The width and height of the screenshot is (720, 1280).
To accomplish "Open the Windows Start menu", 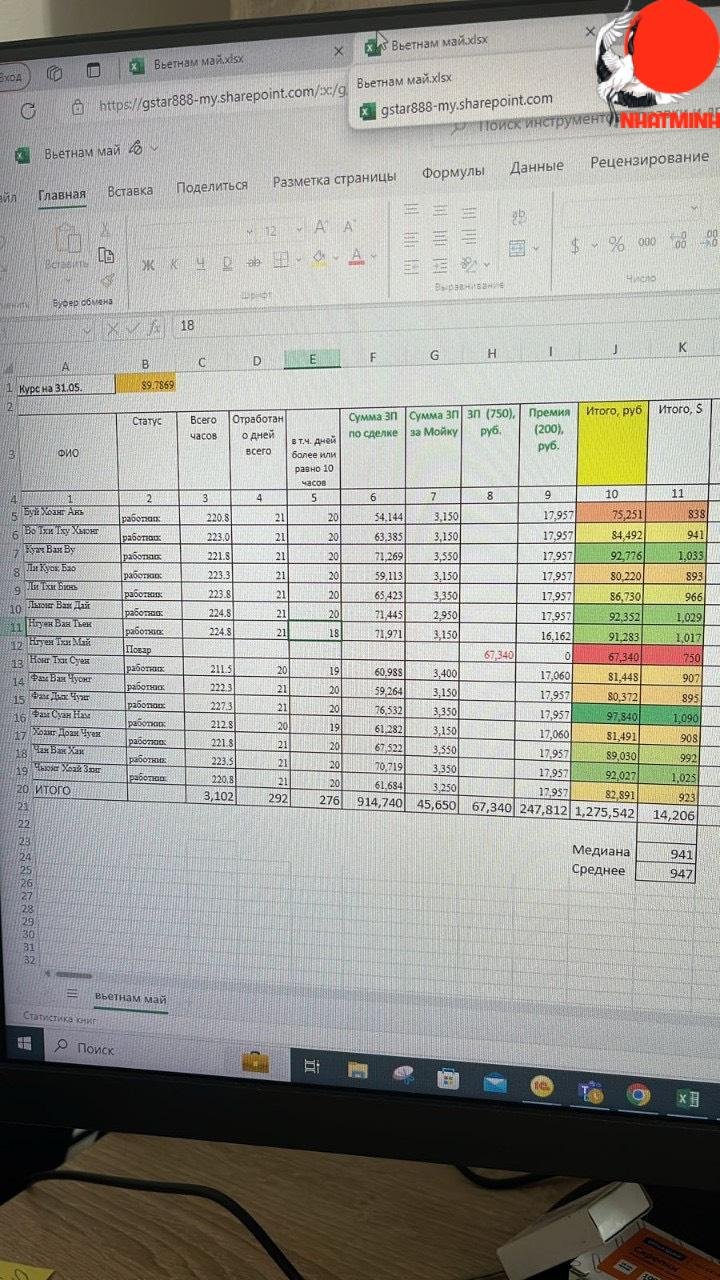I will (24, 1045).
